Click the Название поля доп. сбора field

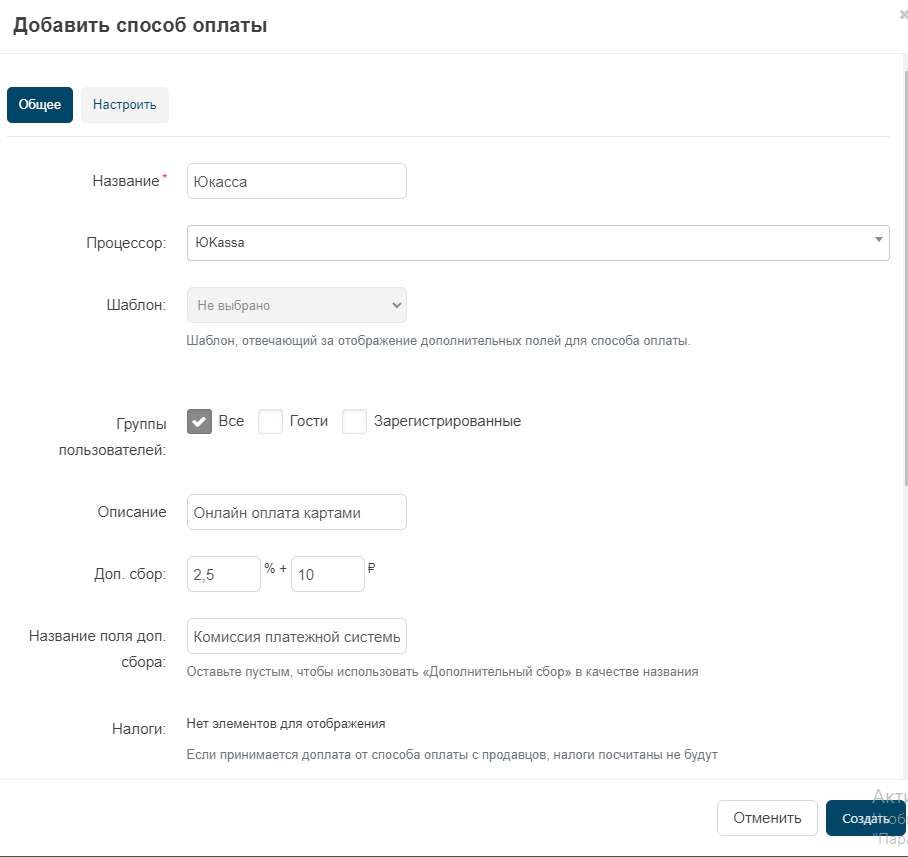coord(296,636)
